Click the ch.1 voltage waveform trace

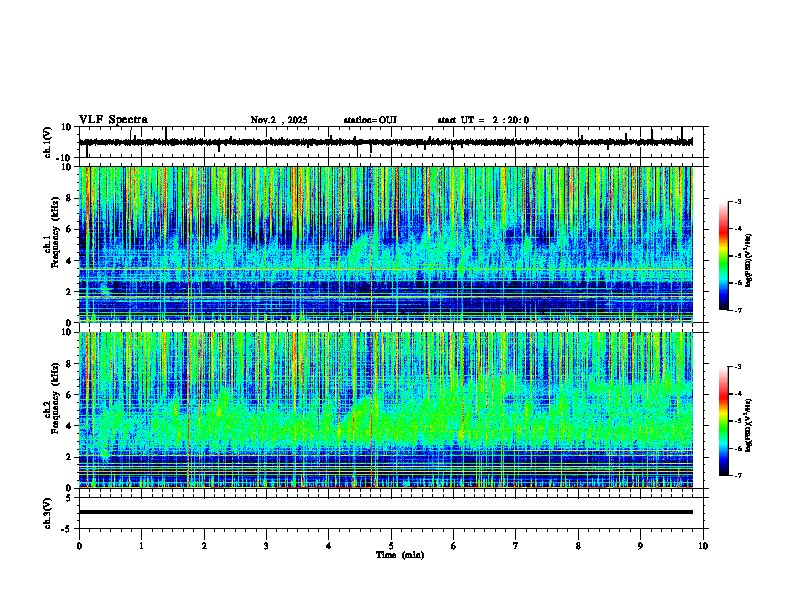[386, 142]
